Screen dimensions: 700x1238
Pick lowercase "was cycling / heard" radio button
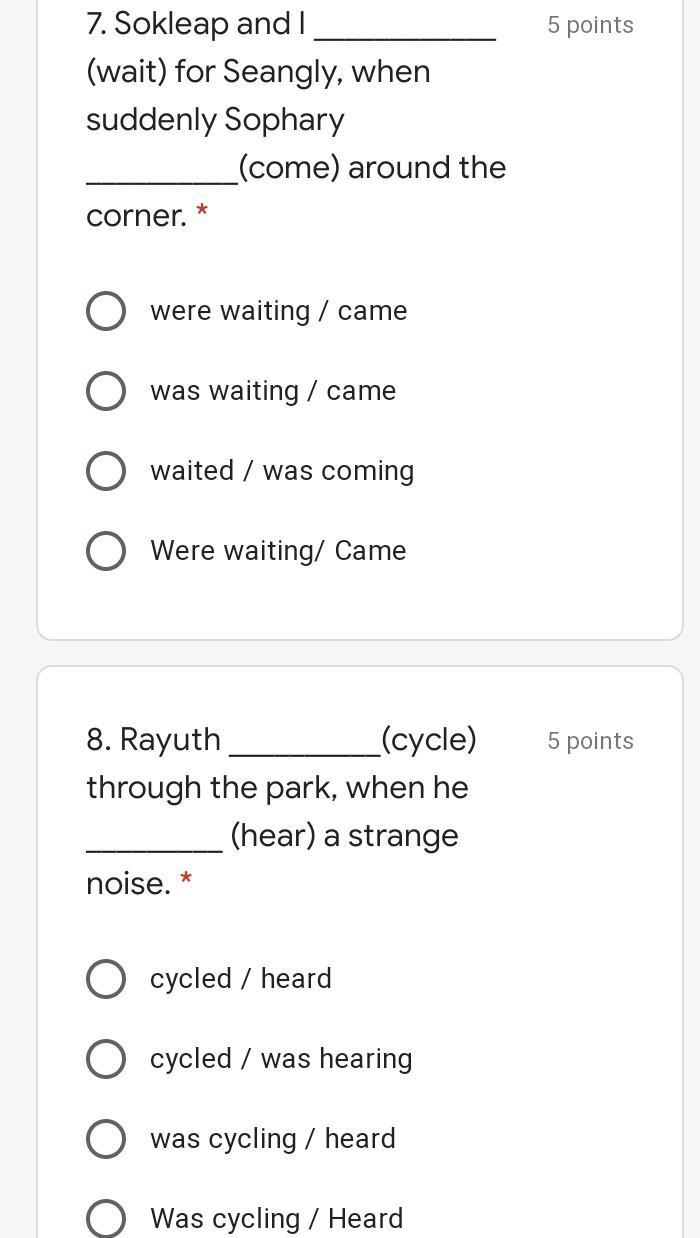[x=106, y=1139]
